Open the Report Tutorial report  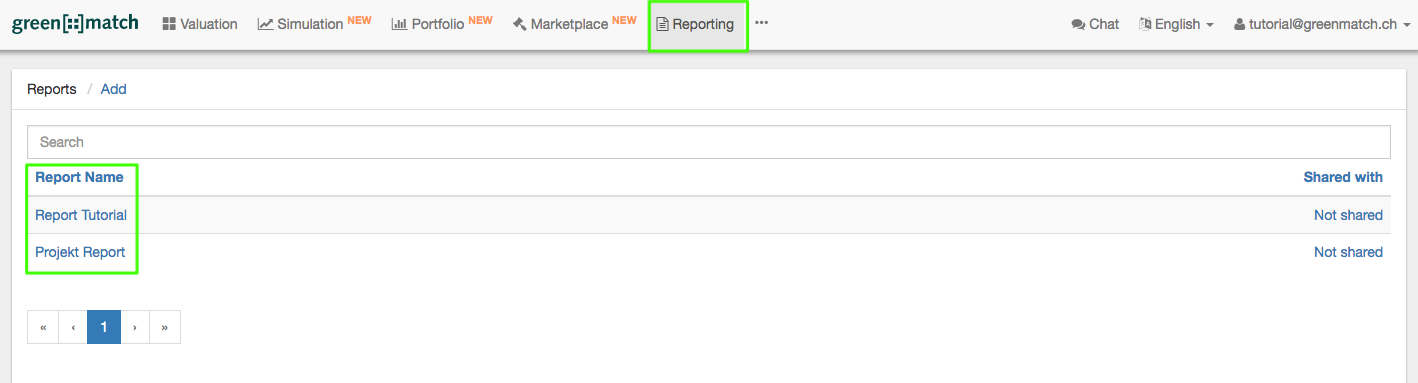tap(81, 215)
